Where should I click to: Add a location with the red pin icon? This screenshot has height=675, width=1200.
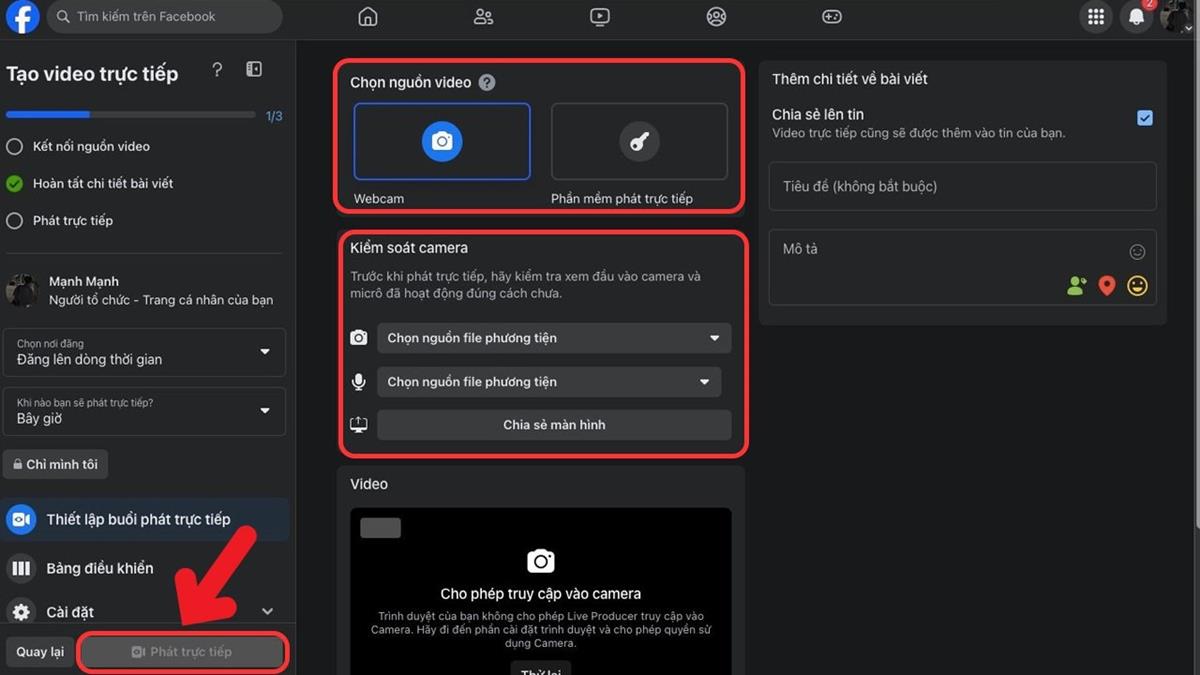click(x=1106, y=286)
